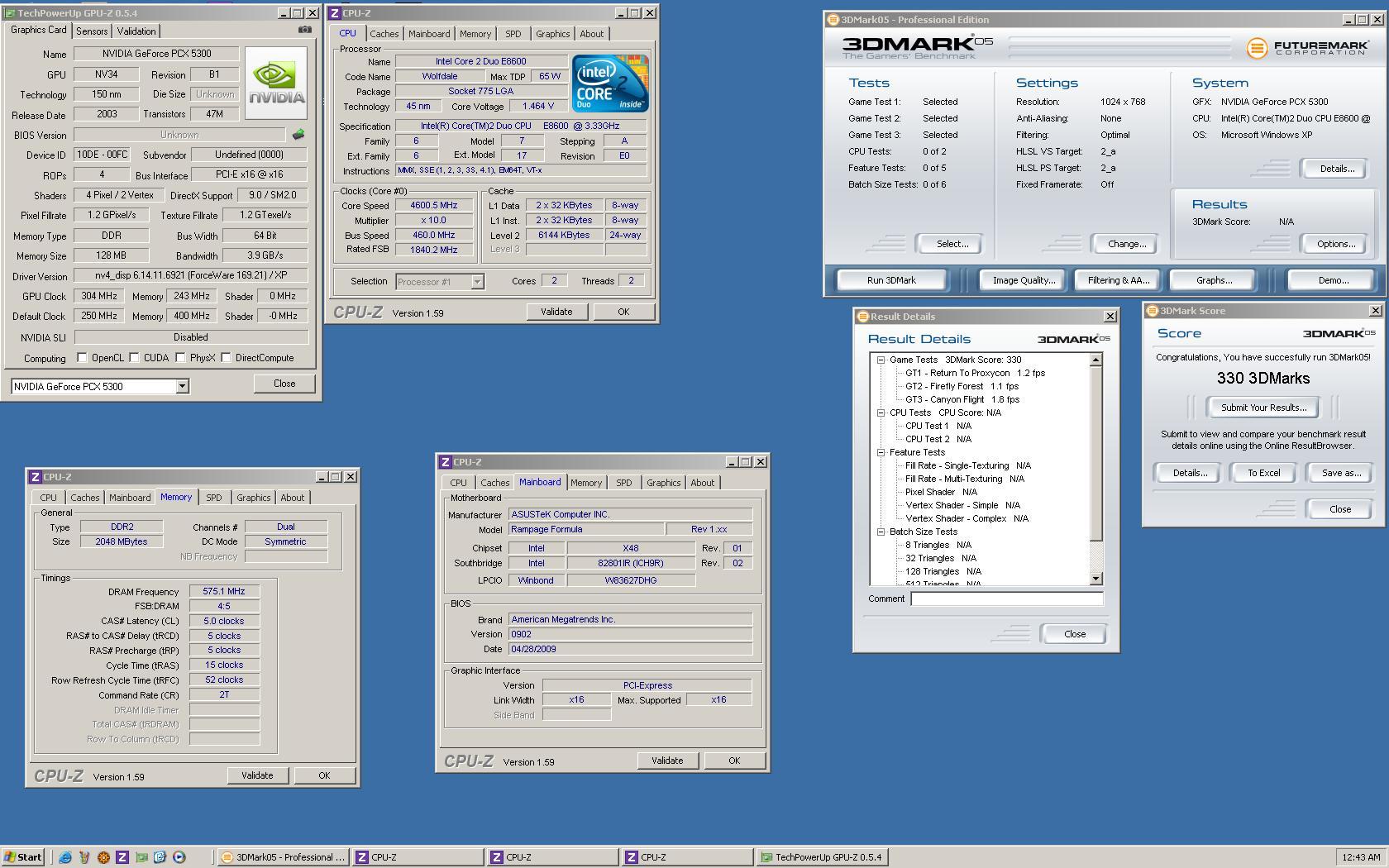Image resolution: width=1389 pixels, height=868 pixels.
Task: Open 3DMark05 Professional taskbar button
Action: pyautogui.click(x=284, y=857)
